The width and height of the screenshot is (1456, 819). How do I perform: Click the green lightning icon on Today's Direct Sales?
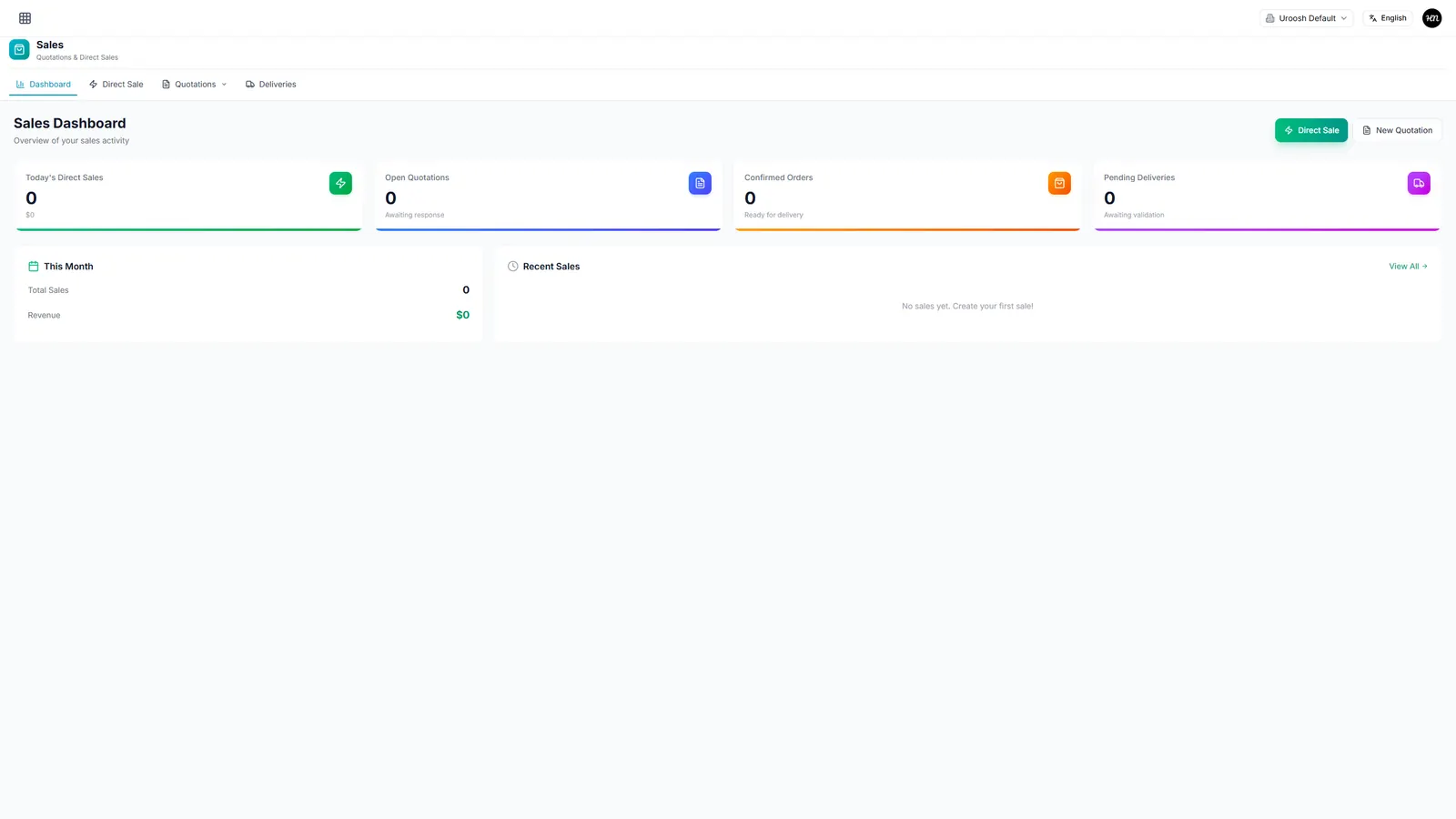pos(340,183)
